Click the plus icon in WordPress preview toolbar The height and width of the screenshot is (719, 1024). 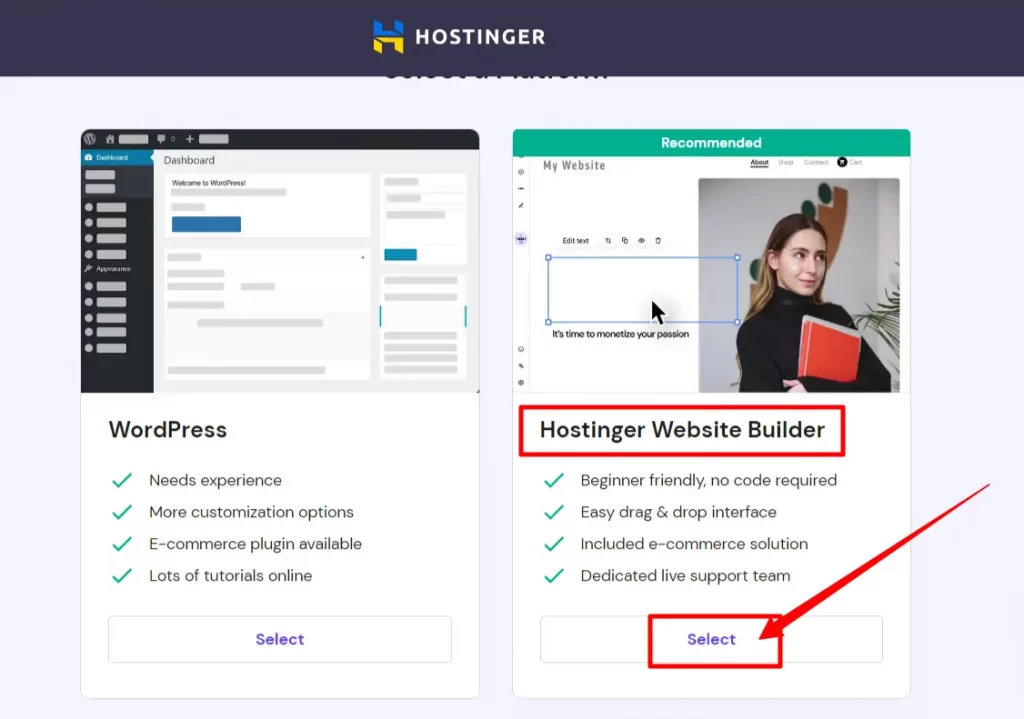point(189,138)
